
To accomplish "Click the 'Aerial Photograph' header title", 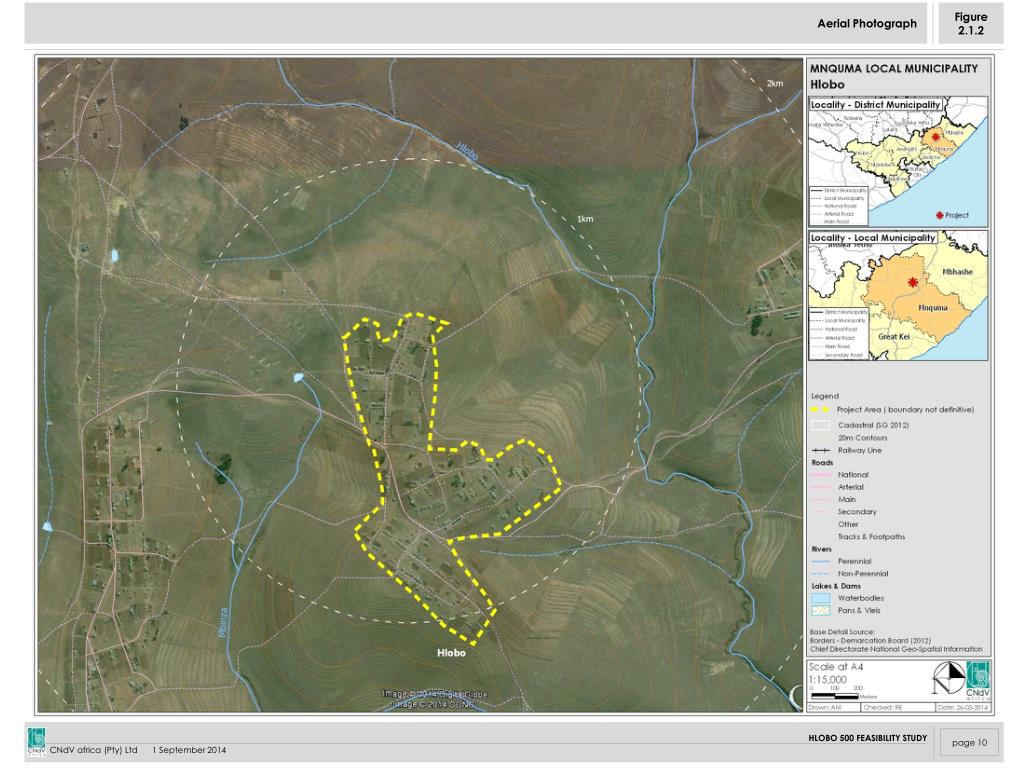I will coord(867,24).
